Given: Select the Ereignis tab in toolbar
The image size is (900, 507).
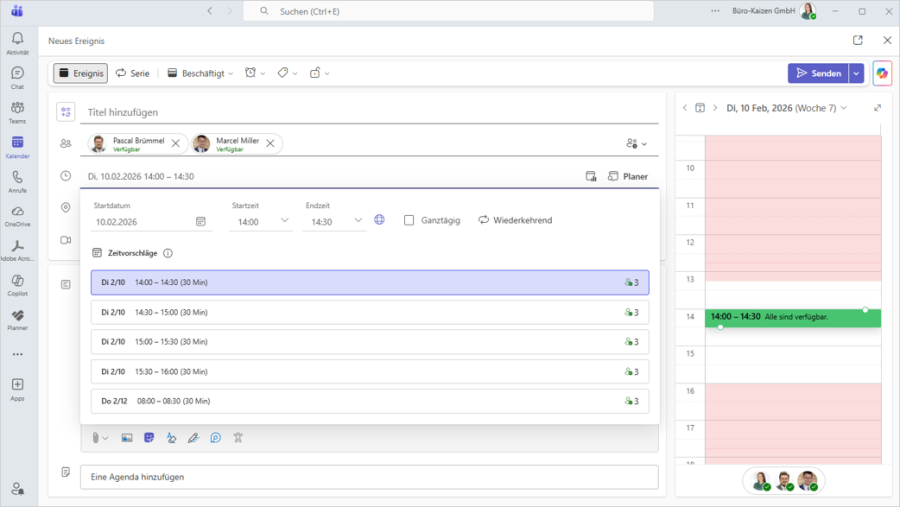Looking at the screenshot, I should tap(80, 73).
